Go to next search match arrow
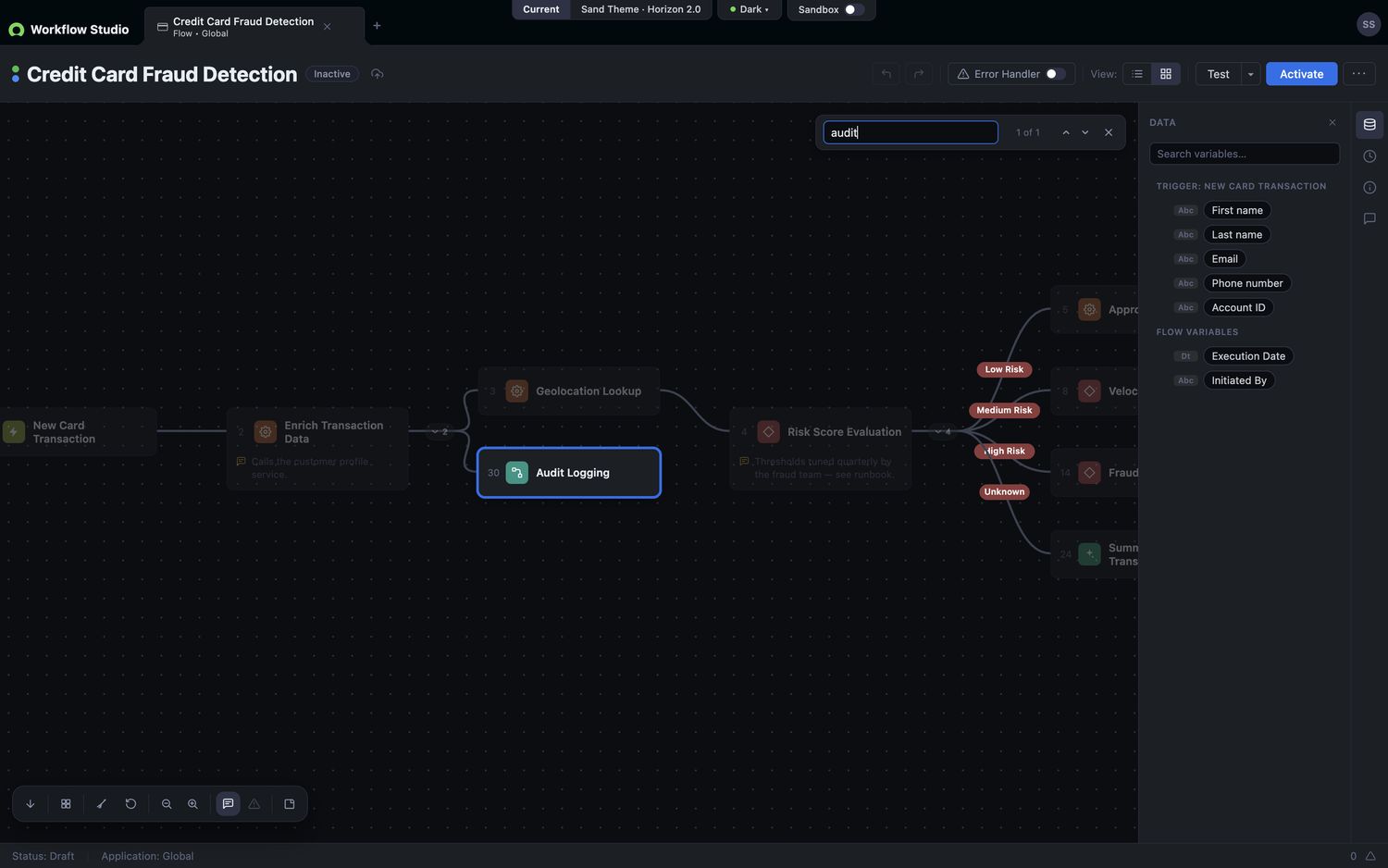 click(1085, 132)
